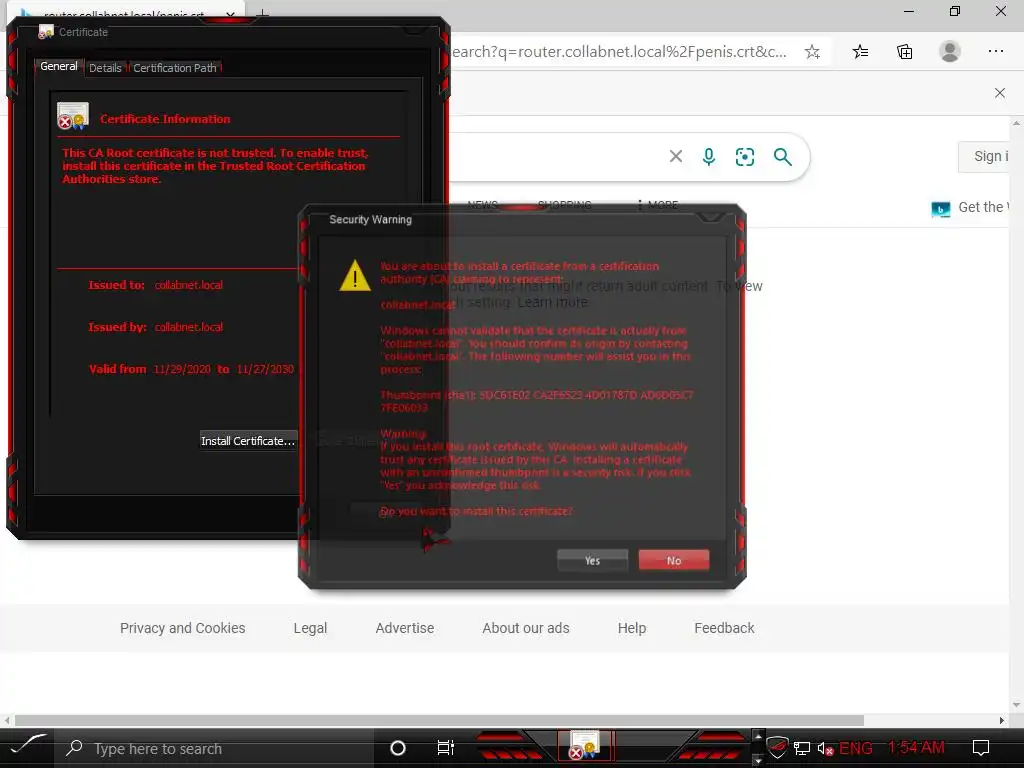The image size is (1024, 768).
Task: Open the Certification Path tab
Action: [175, 68]
